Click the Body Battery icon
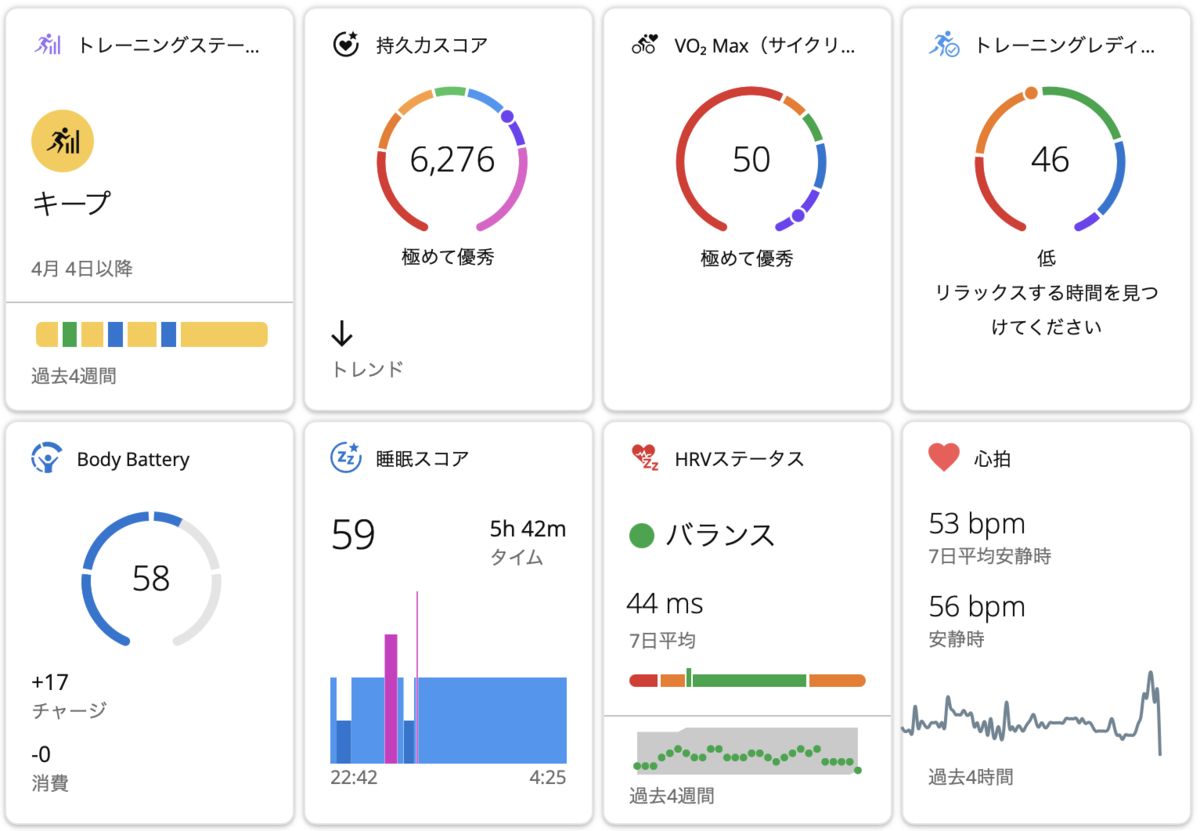 pos(47,459)
